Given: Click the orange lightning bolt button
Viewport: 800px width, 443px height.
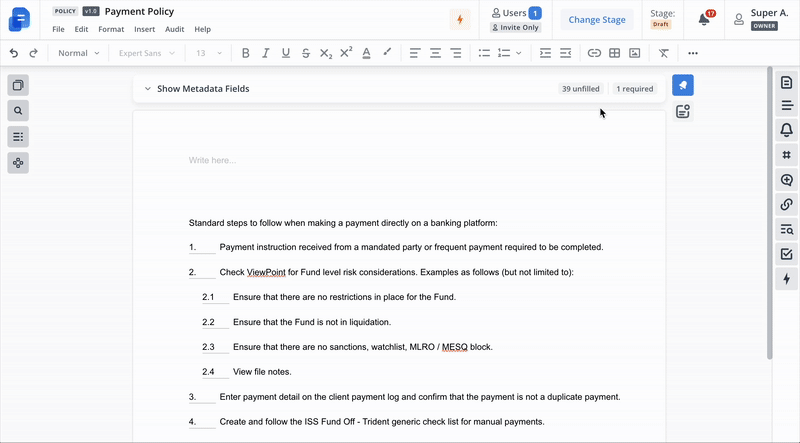Looking at the screenshot, I should tap(460, 19).
